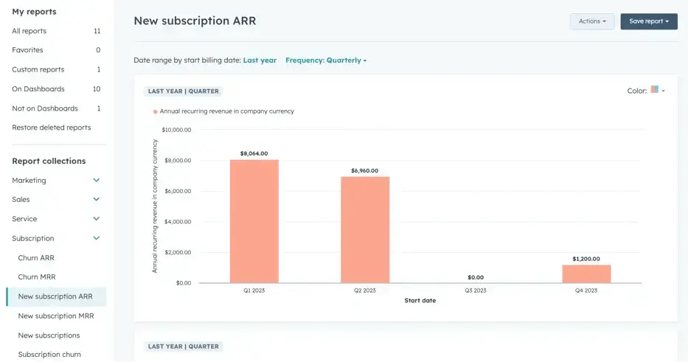Select Subscription churn report
This screenshot has width=688, height=362.
(x=49, y=354)
